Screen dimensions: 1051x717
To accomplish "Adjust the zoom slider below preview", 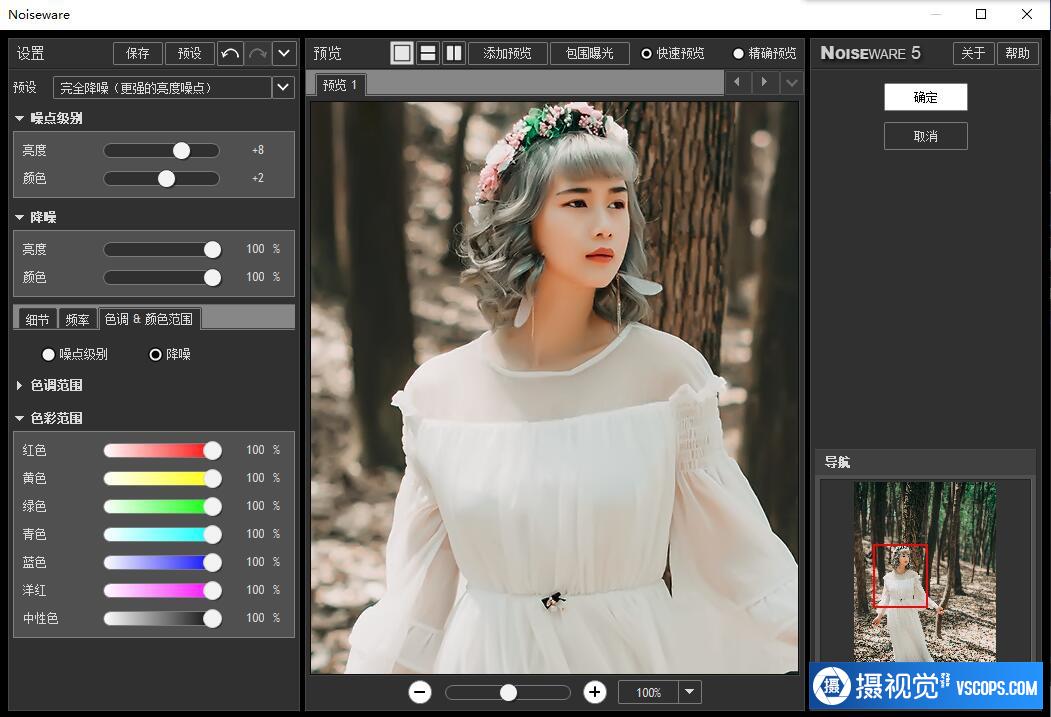I will (508, 692).
